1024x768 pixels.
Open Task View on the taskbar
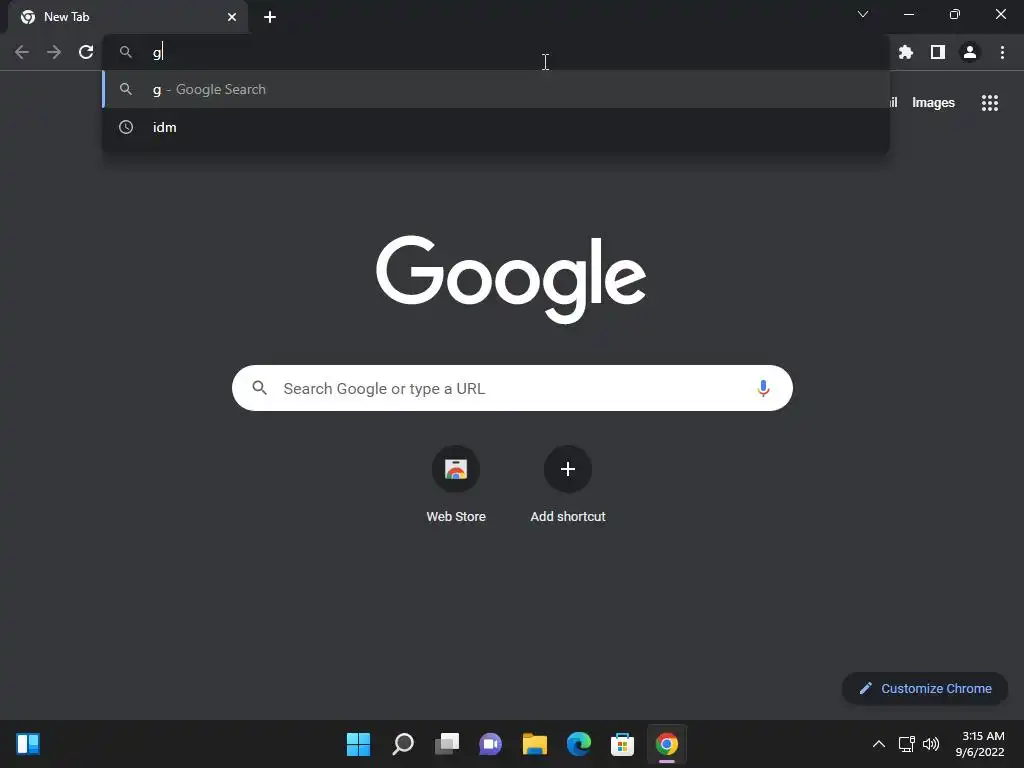tap(447, 744)
